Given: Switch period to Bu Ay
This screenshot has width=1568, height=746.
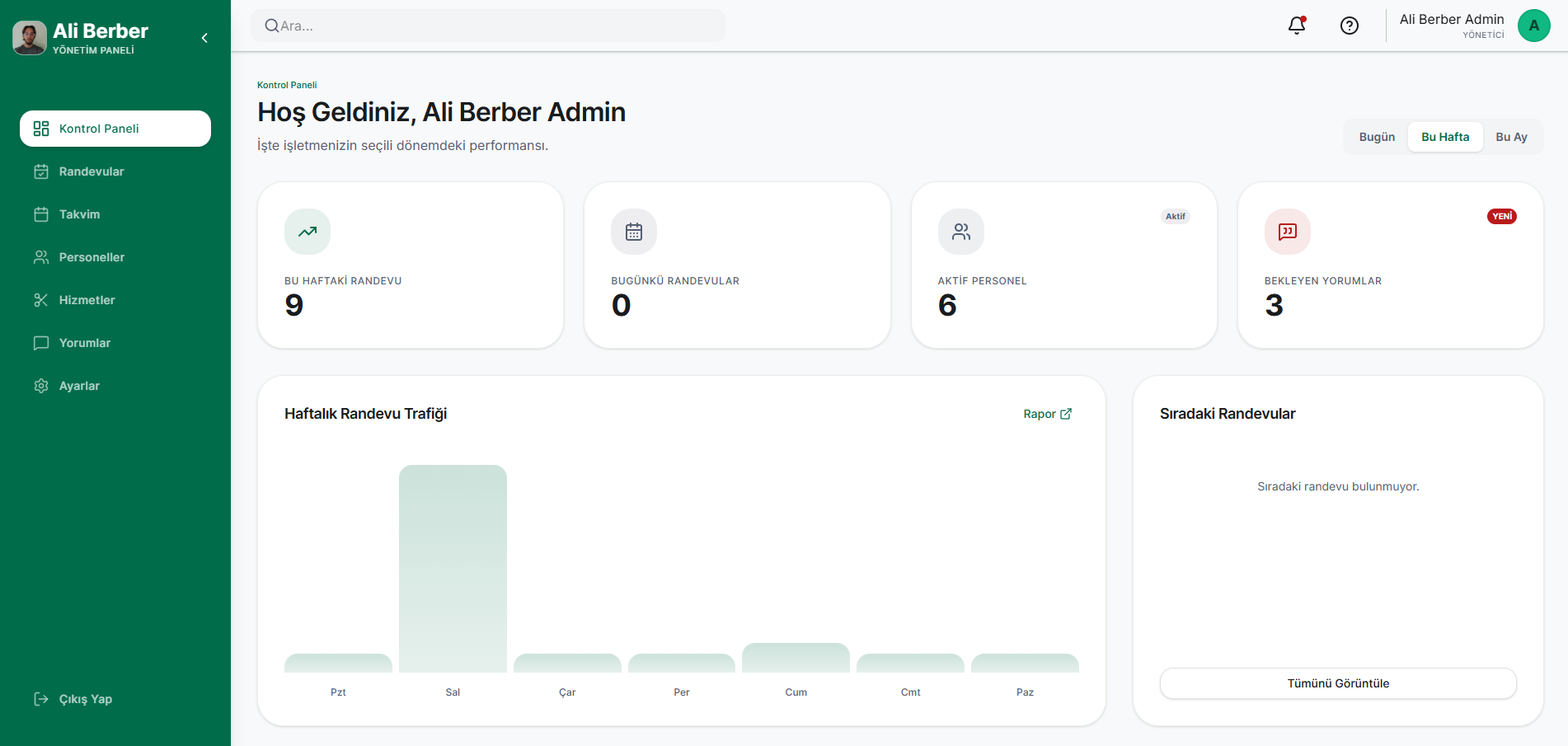Looking at the screenshot, I should tap(1512, 137).
